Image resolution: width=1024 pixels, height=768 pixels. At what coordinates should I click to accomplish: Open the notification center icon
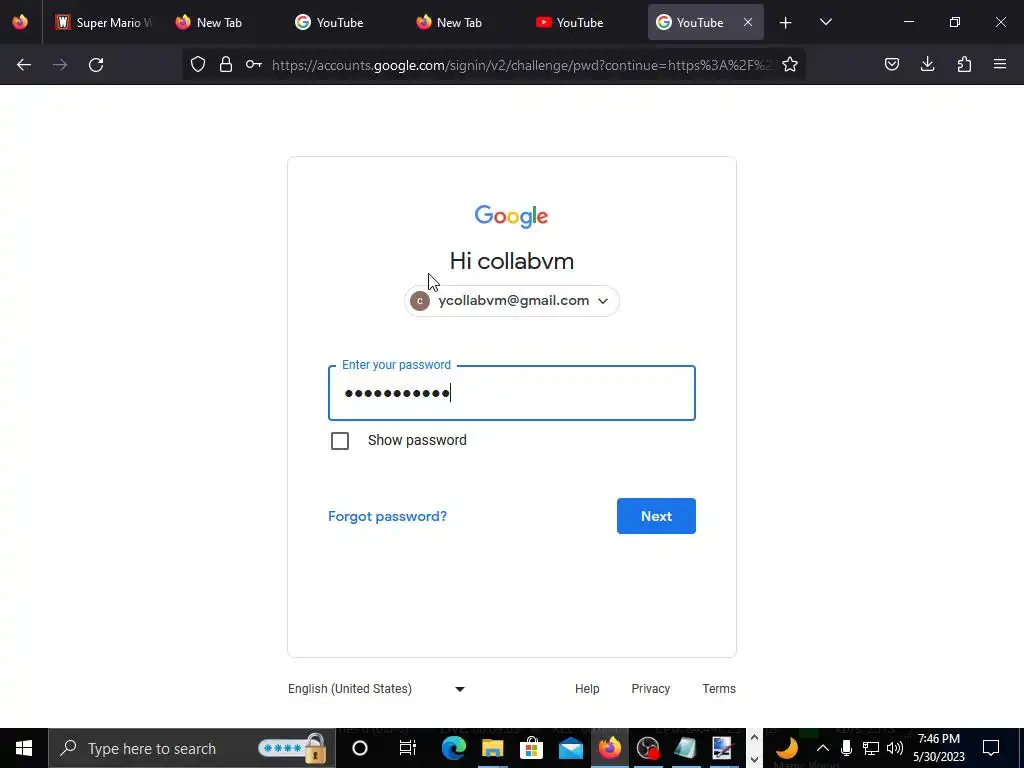coord(991,748)
